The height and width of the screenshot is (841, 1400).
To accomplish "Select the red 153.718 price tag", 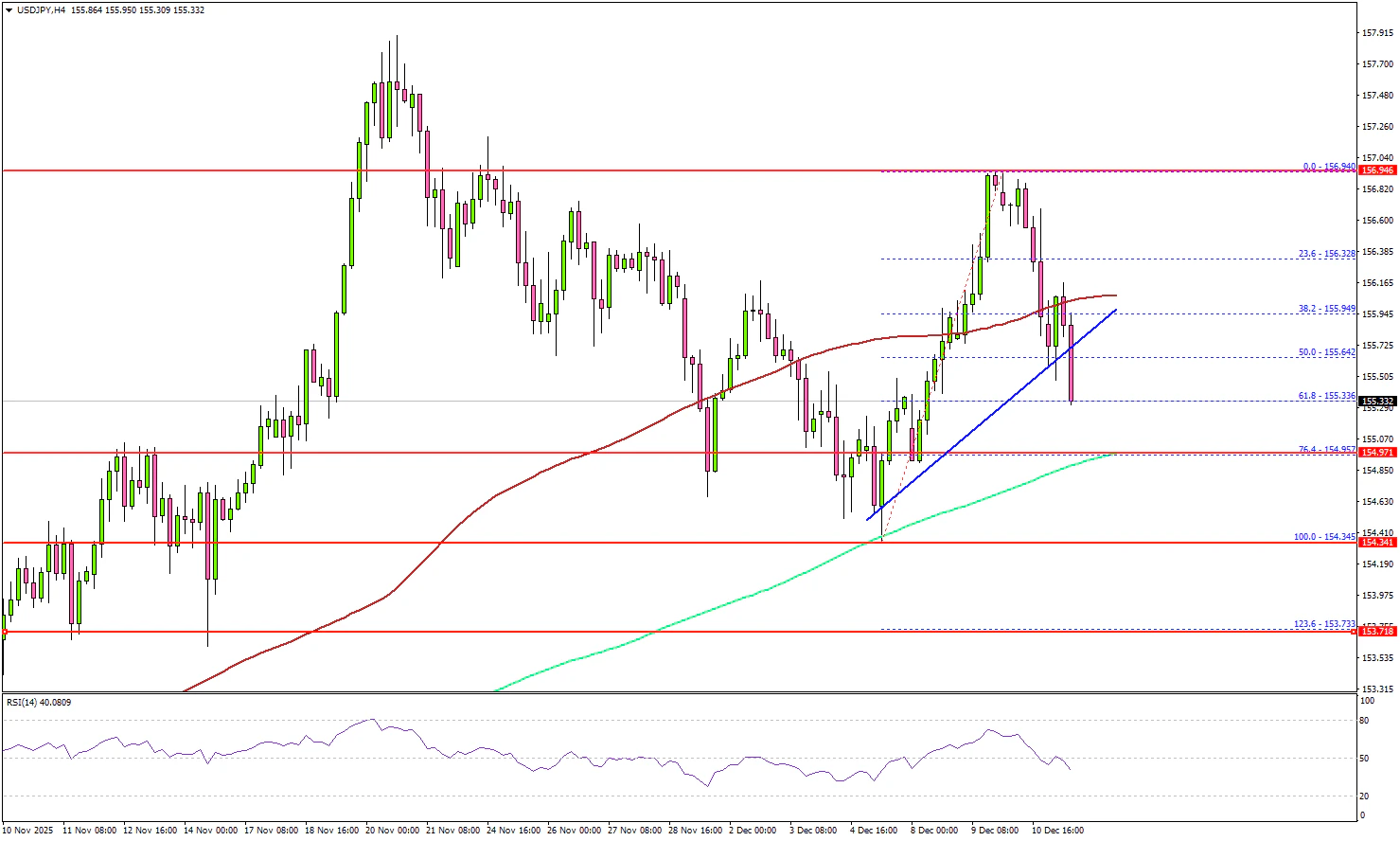I will (1376, 631).
